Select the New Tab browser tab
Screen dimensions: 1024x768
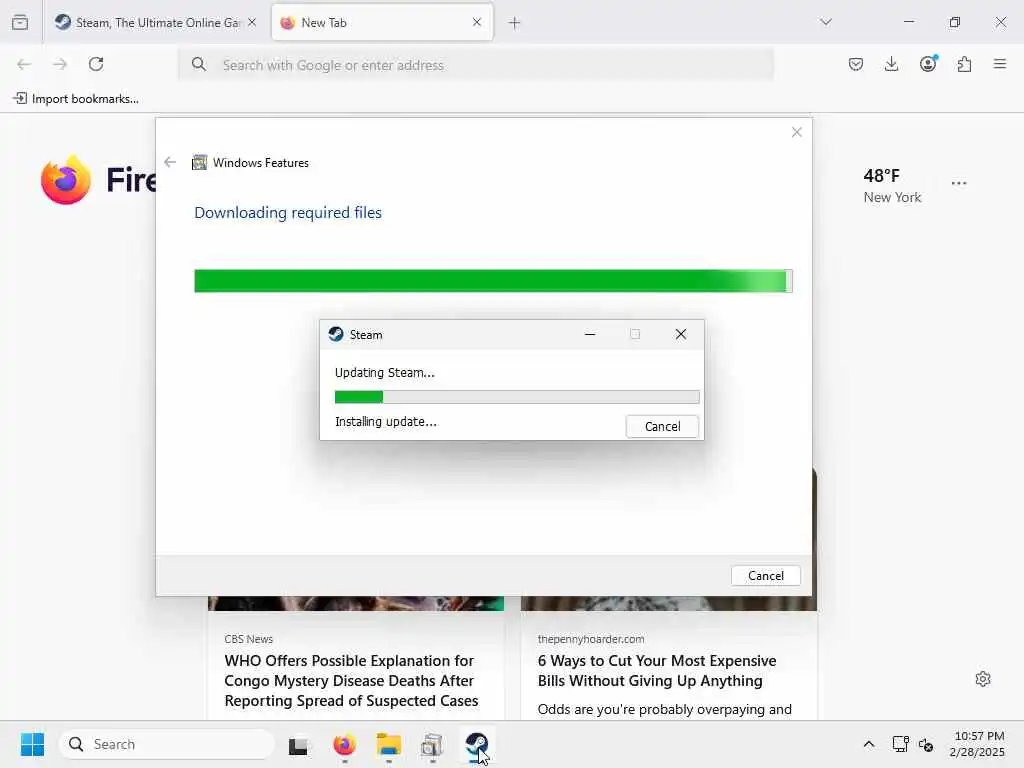point(382,22)
